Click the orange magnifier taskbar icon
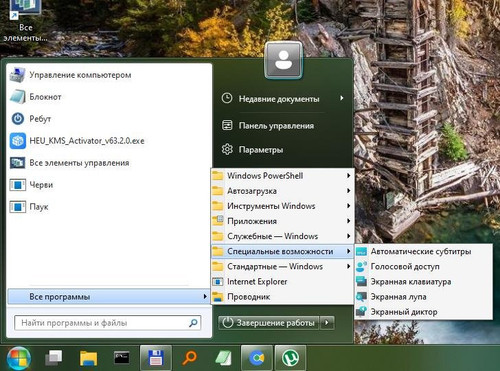 point(189,358)
